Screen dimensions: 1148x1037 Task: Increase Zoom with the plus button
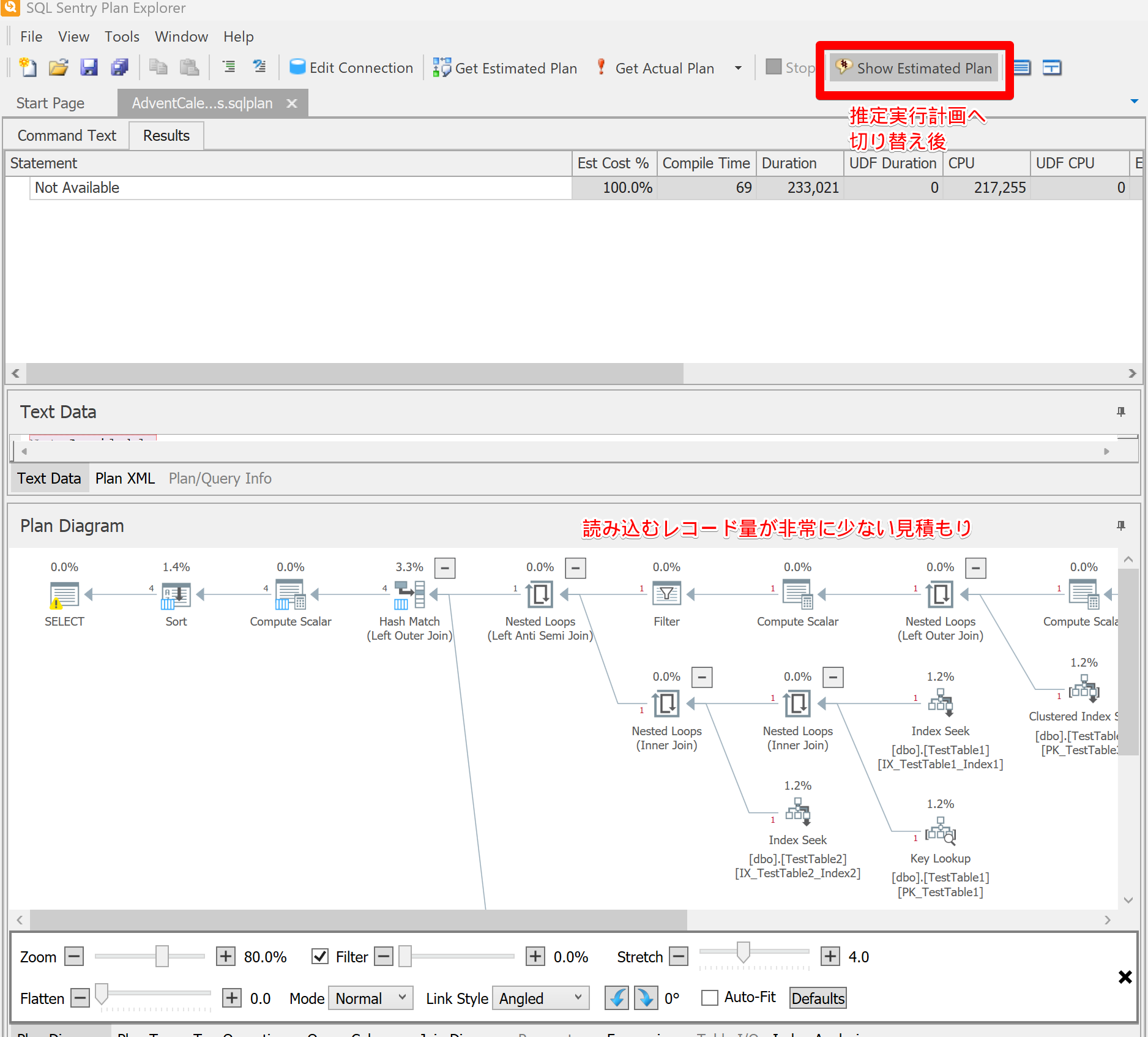226,956
